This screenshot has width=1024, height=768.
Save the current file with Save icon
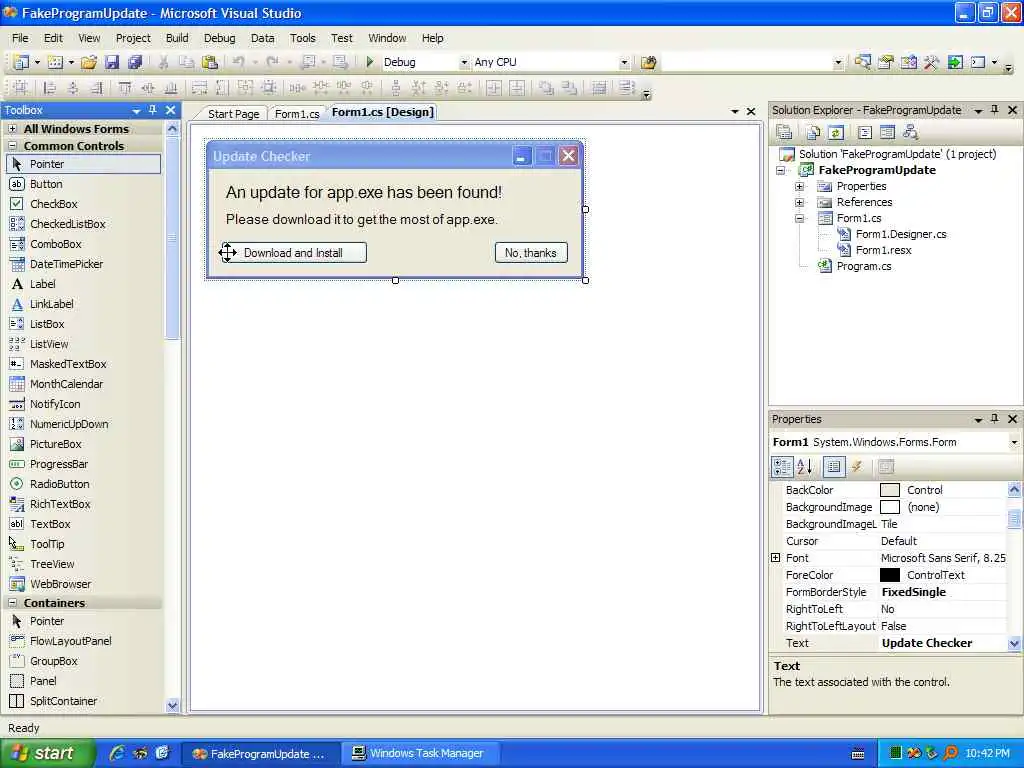pyautogui.click(x=112, y=62)
